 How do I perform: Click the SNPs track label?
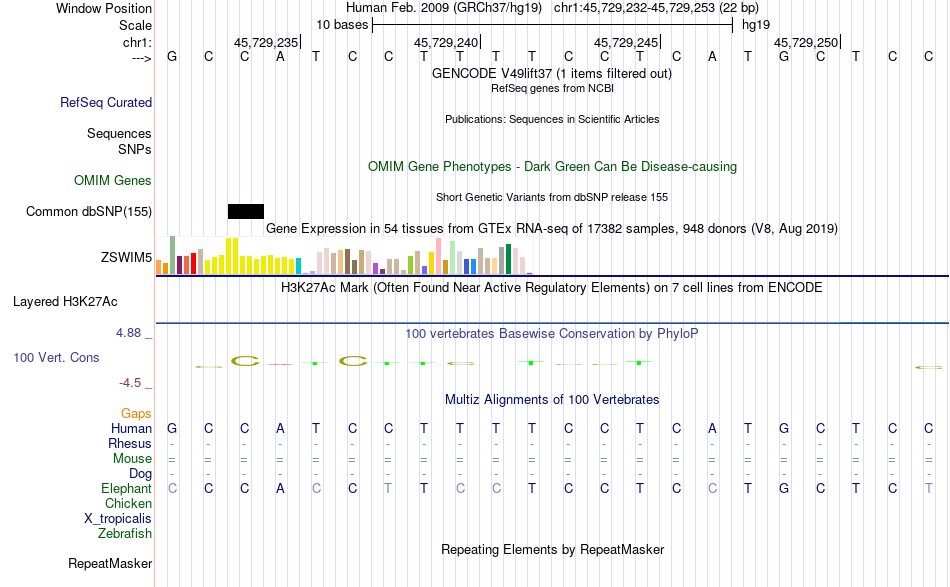tap(135, 149)
